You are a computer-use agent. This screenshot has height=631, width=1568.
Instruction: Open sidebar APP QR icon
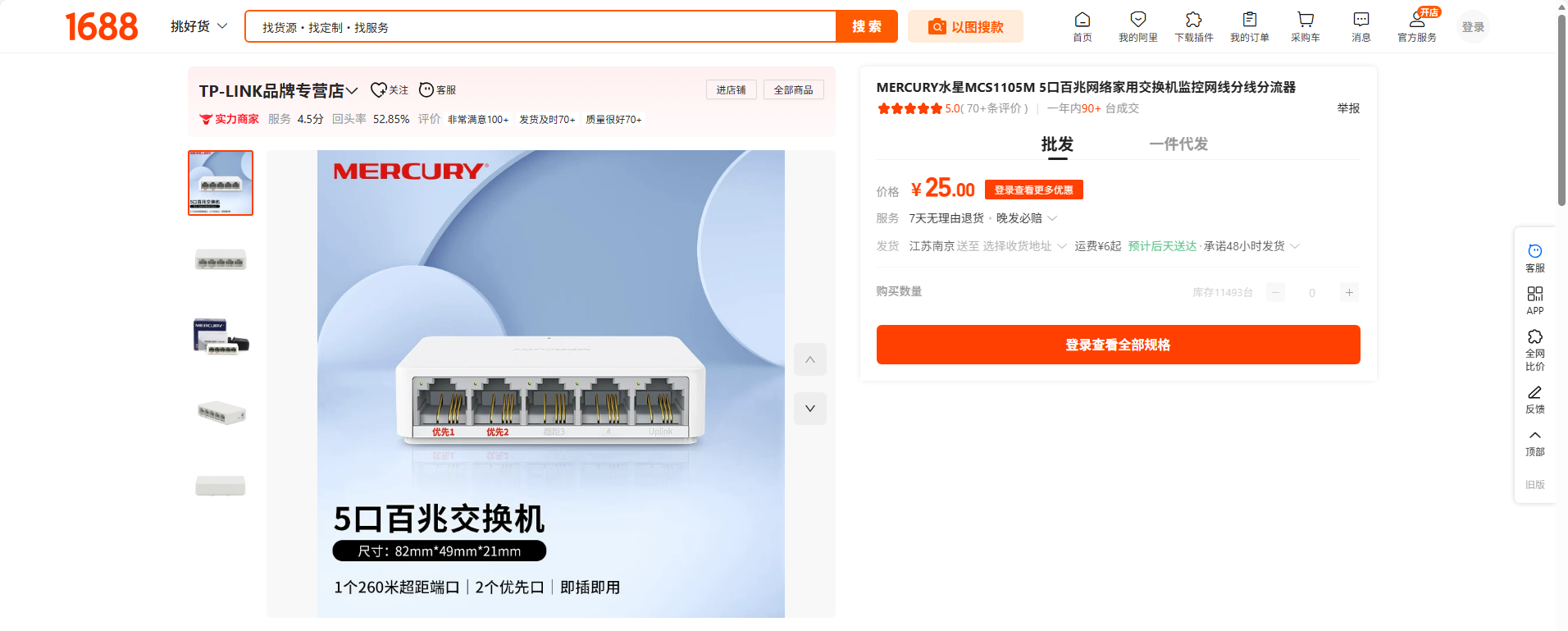[x=1535, y=300]
